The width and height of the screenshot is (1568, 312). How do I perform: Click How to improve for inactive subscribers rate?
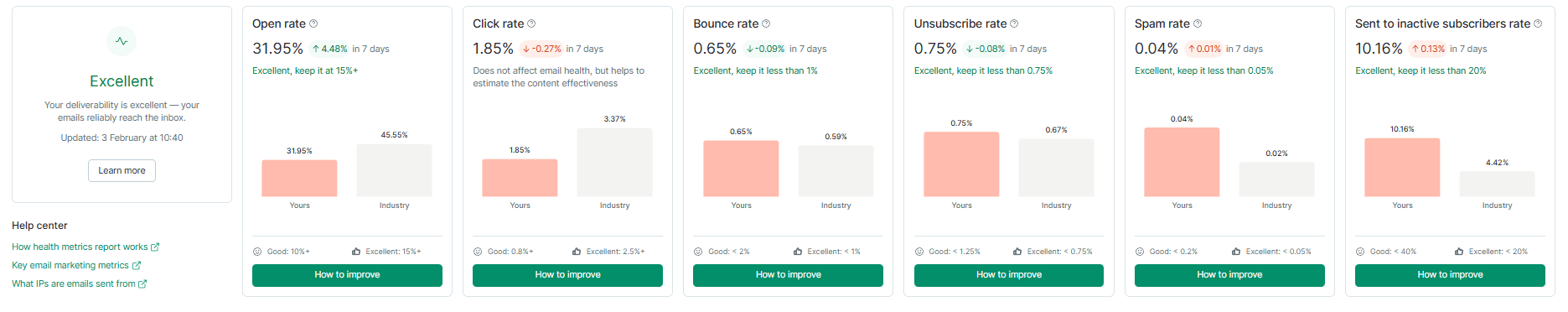point(1450,275)
